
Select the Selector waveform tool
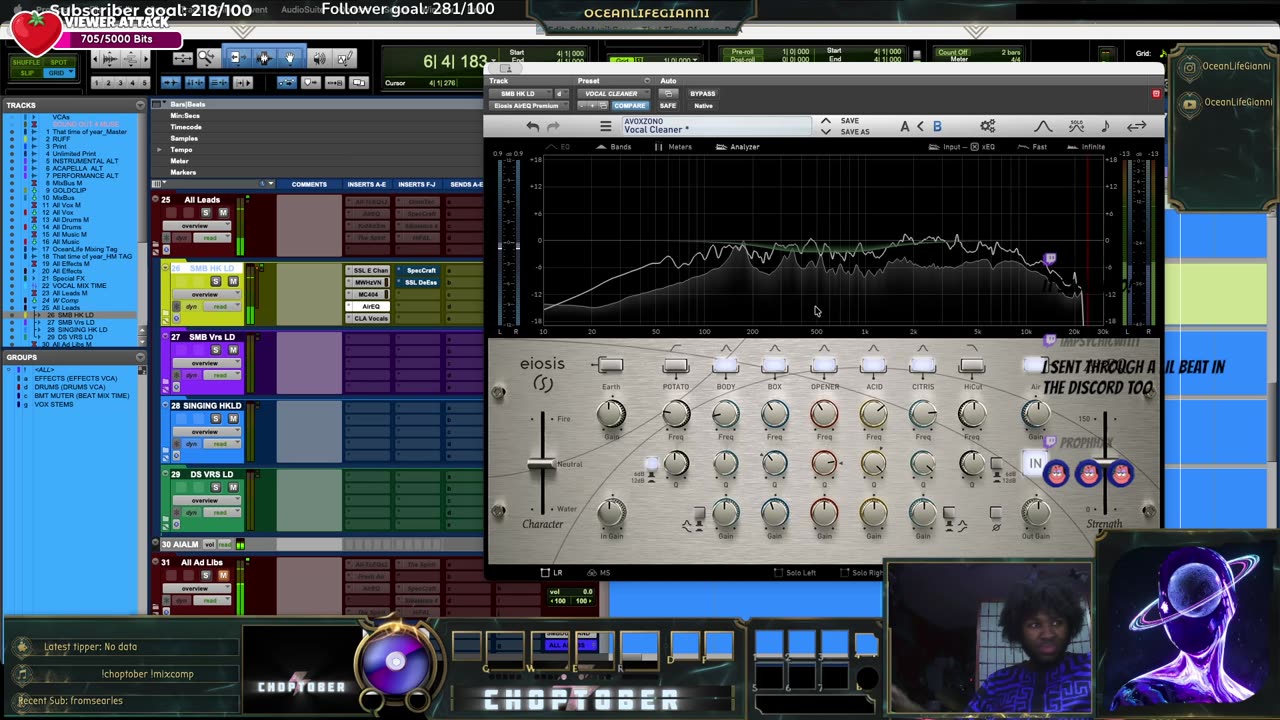pos(264,58)
